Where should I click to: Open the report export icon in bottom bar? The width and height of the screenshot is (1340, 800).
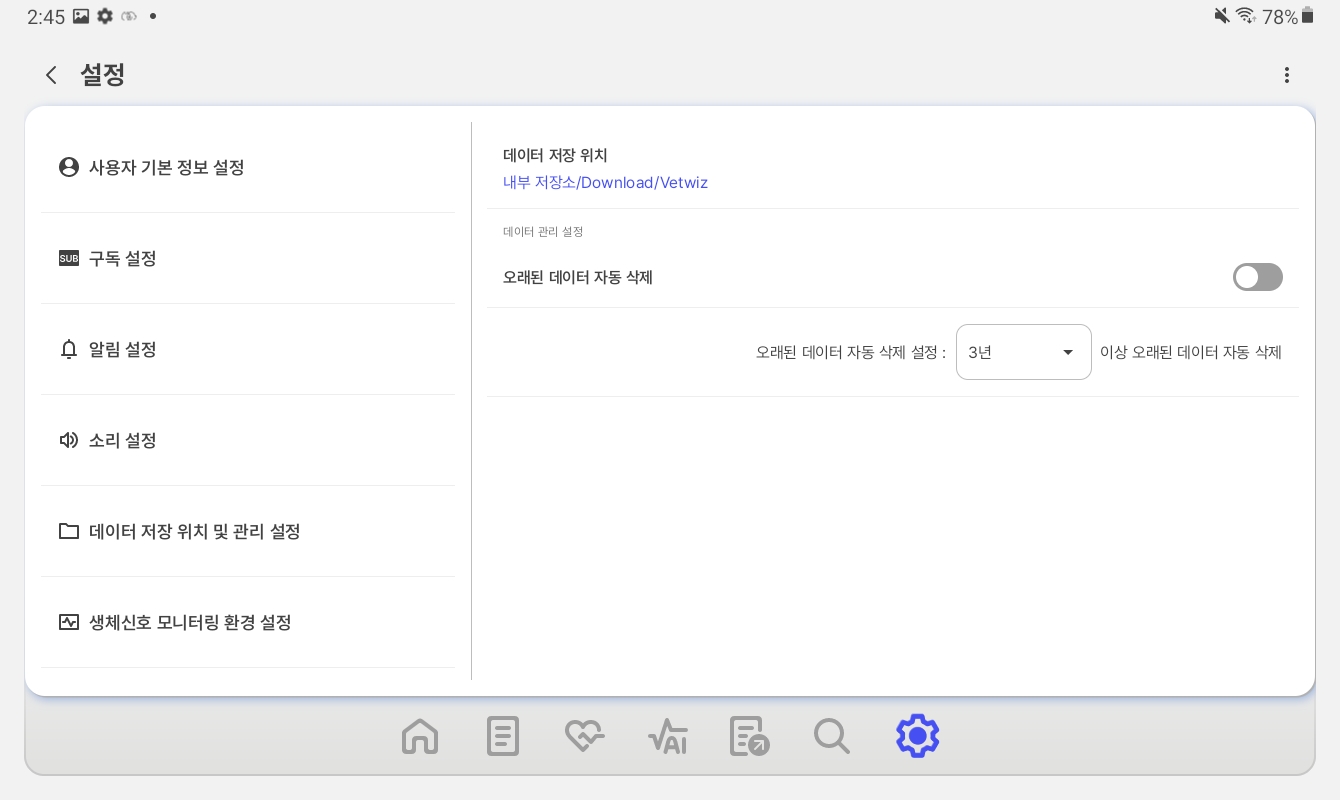(750, 736)
